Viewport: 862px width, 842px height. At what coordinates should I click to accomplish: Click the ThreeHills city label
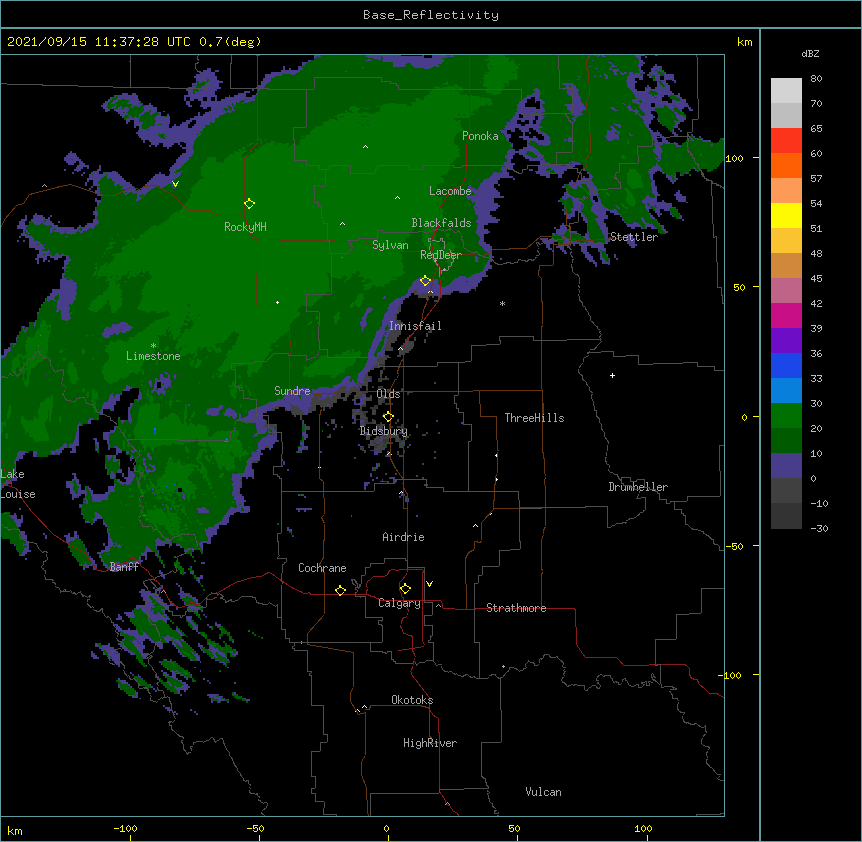click(x=534, y=418)
